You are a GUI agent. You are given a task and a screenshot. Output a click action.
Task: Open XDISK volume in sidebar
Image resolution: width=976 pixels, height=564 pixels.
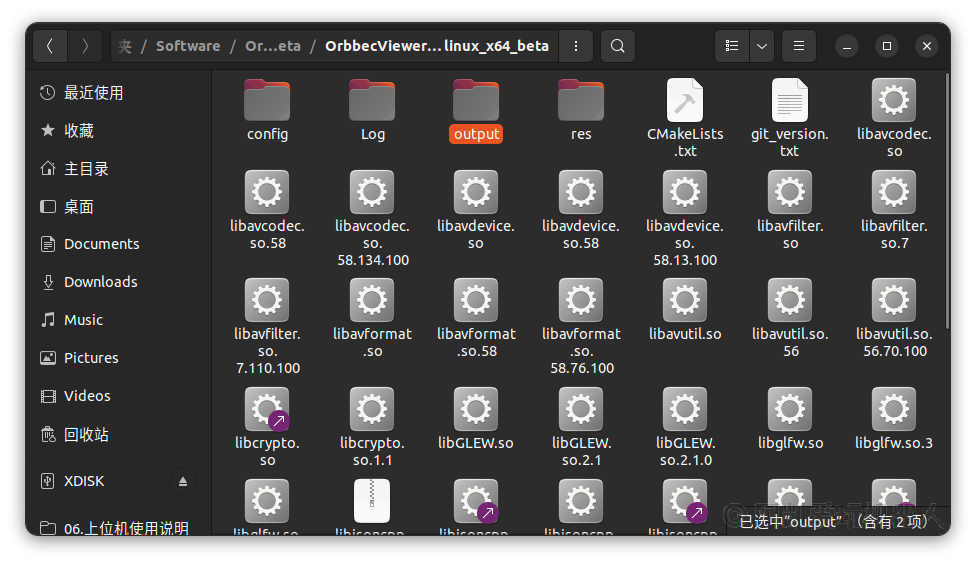(84, 481)
